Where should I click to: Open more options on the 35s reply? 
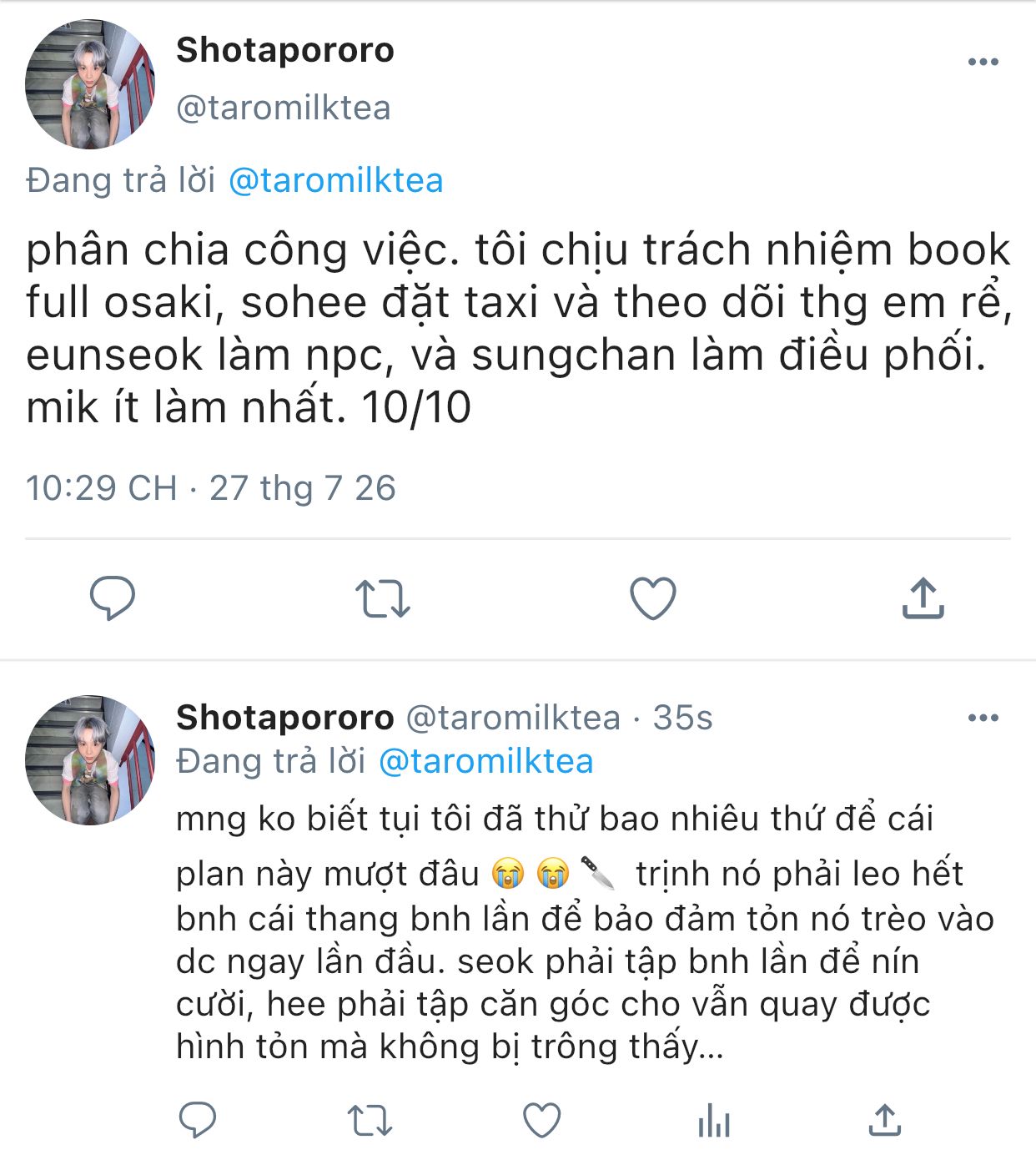tap(983, 718)
